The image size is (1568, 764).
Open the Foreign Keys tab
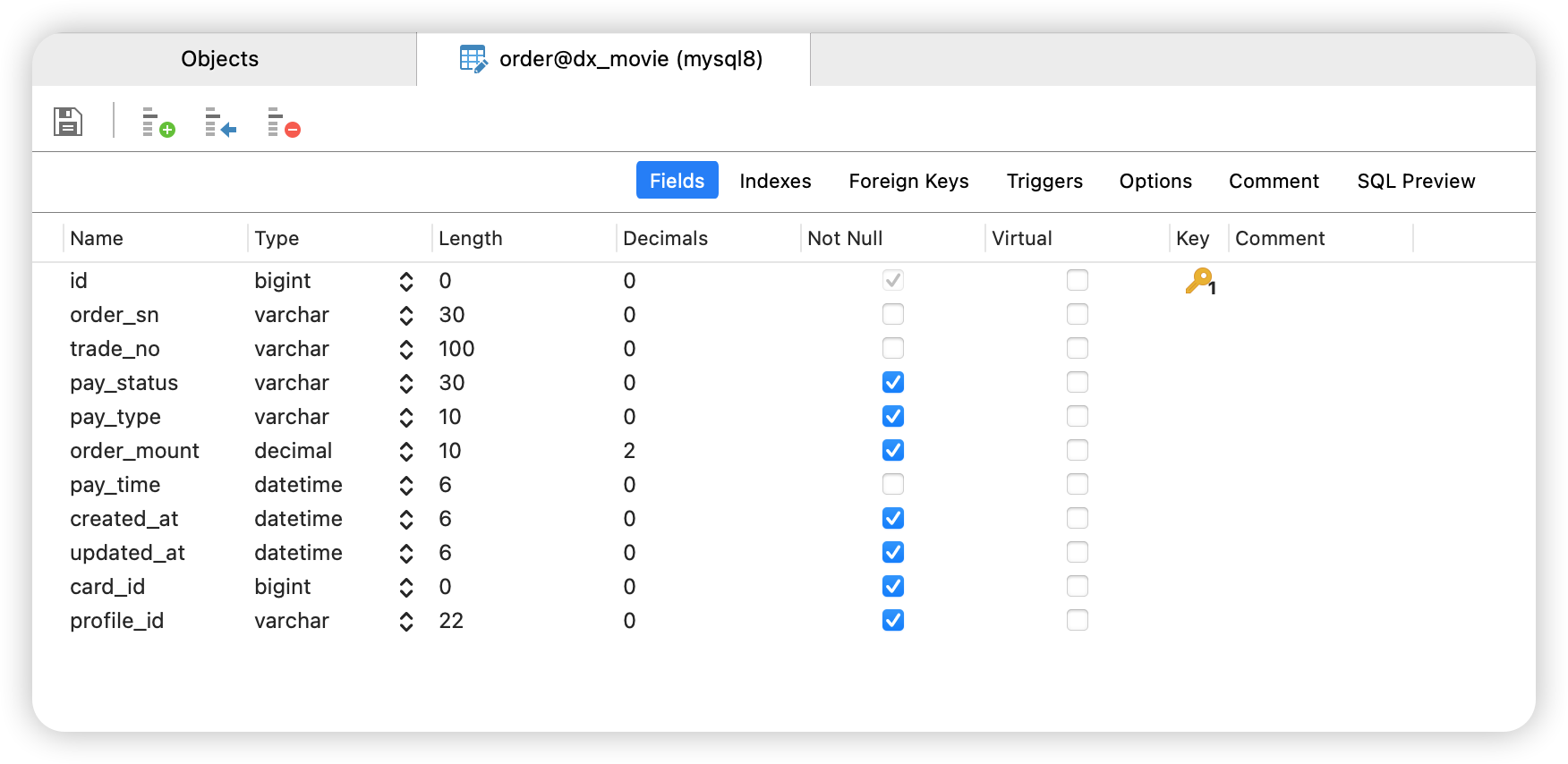(x=909, y=181)
